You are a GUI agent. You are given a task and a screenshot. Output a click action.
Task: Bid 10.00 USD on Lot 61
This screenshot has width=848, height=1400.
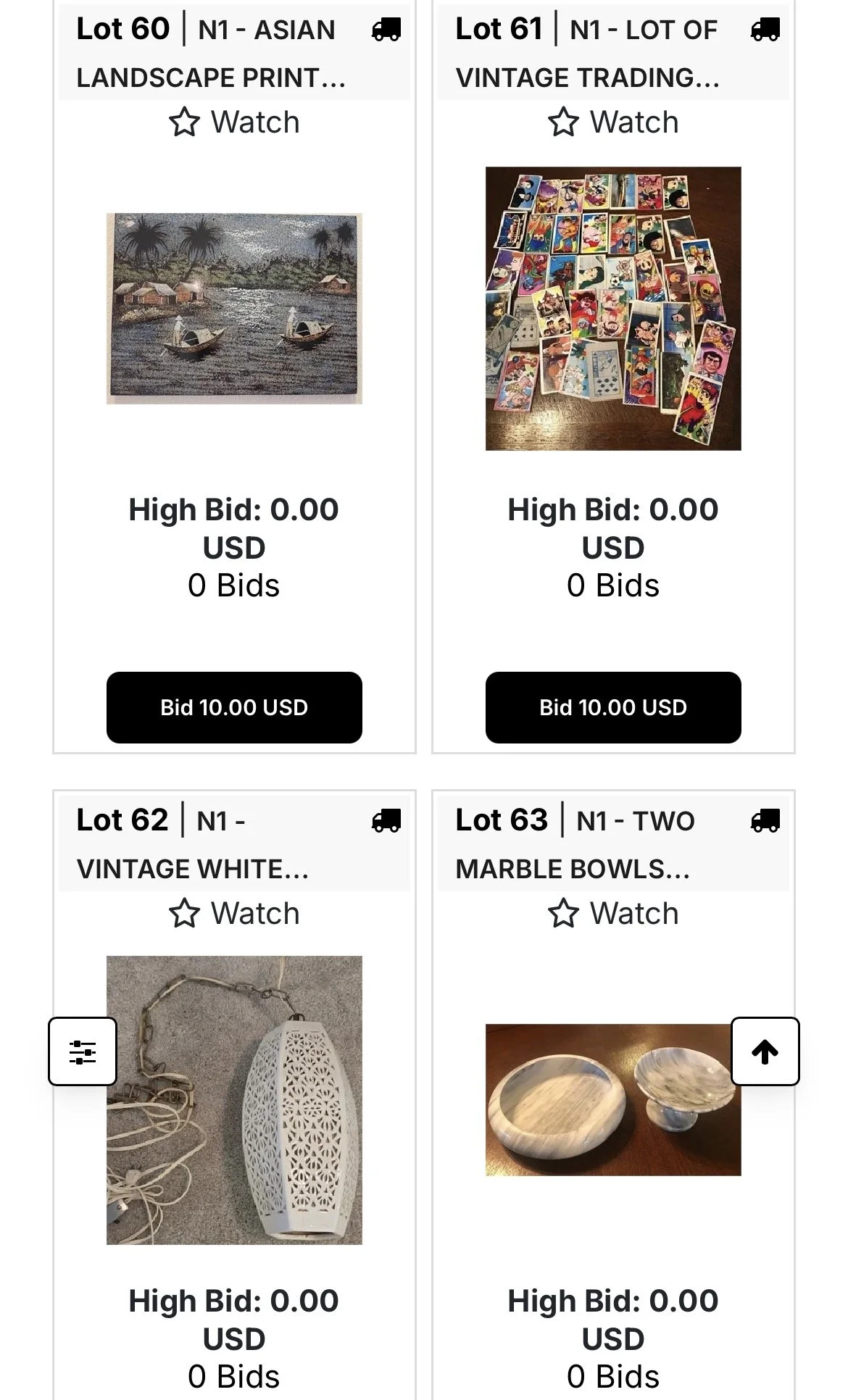pyautogui.click(x=613, y=707)
